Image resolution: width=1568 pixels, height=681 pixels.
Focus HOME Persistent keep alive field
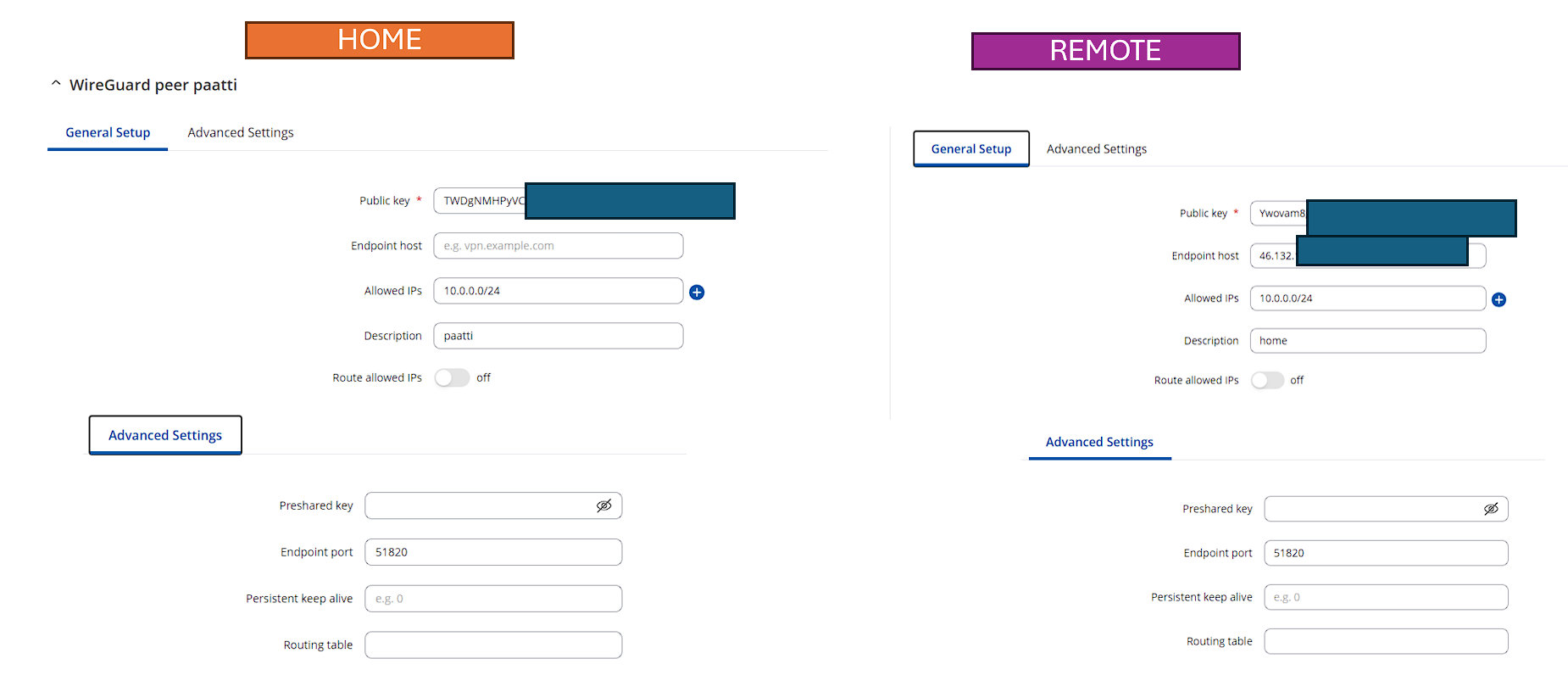pyautogui.click(x=493, y=599)
